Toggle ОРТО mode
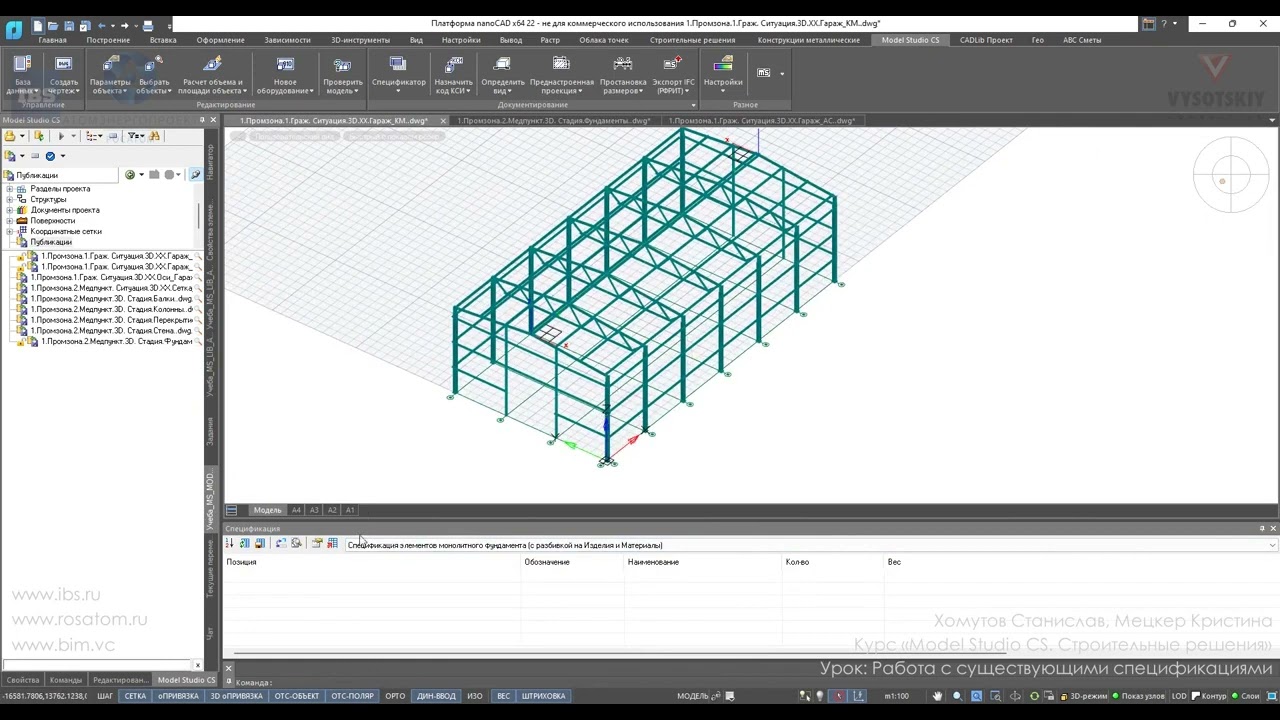Image resolution: width=1280 pixels, height=720 pixels. coord(395,696)
